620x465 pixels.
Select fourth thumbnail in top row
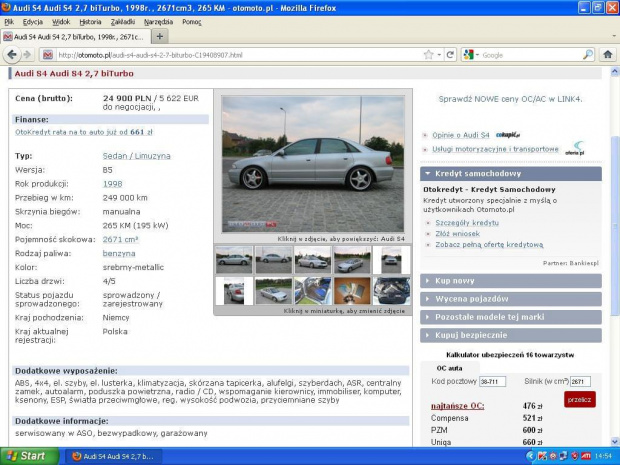[x=352, y=260]
